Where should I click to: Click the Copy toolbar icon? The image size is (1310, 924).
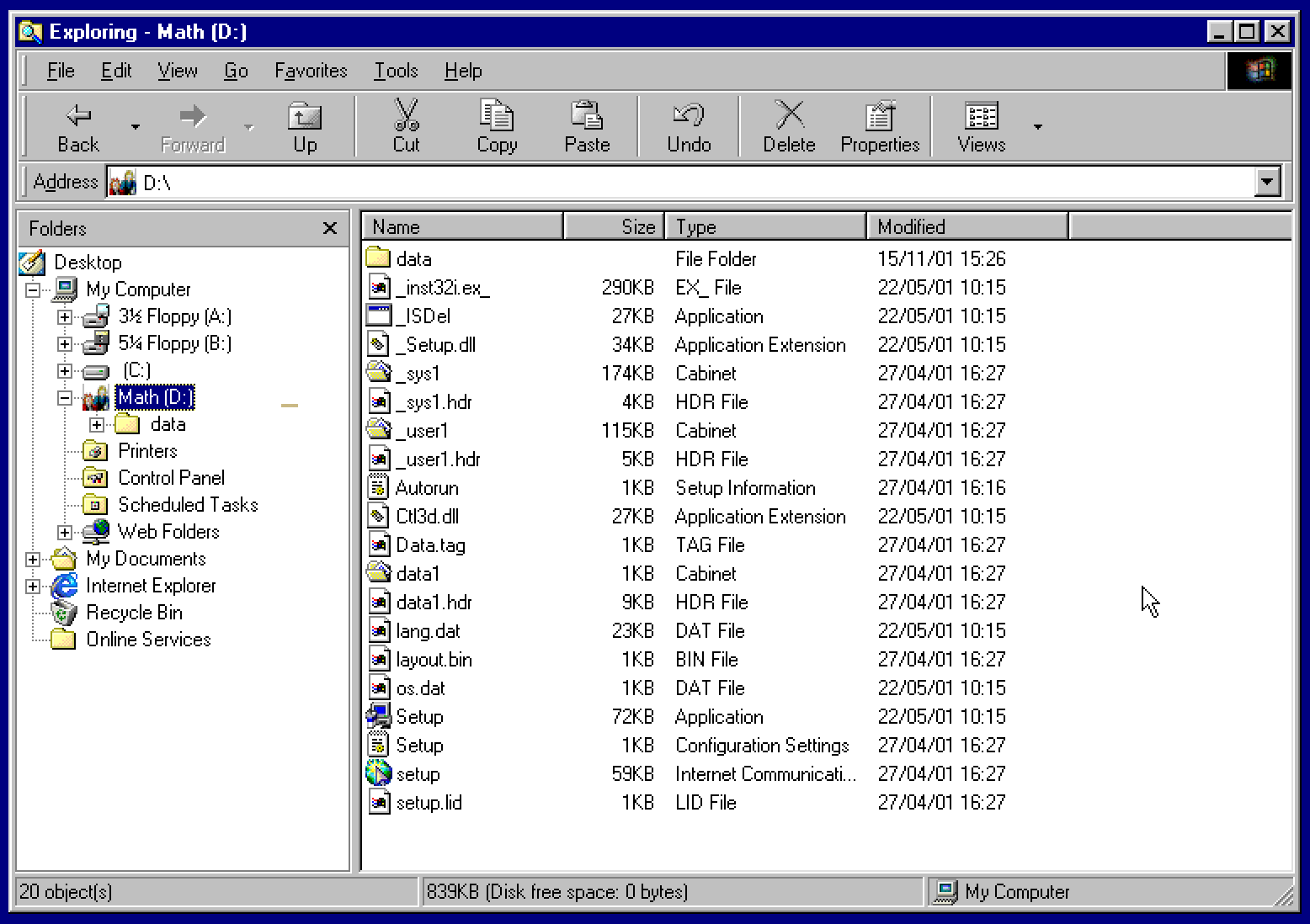coord(496,115)
